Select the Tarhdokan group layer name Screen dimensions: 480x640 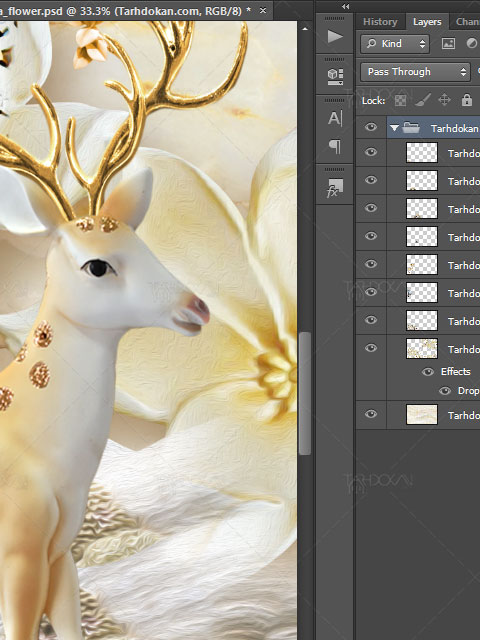click(x=454, y=129)
